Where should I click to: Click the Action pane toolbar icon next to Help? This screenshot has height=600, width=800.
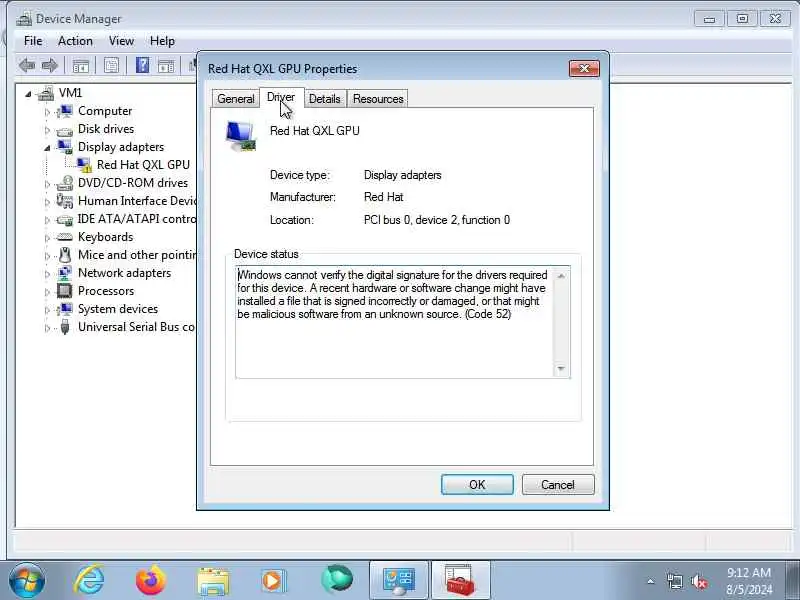pyautogui.click(x=166, y=66)
